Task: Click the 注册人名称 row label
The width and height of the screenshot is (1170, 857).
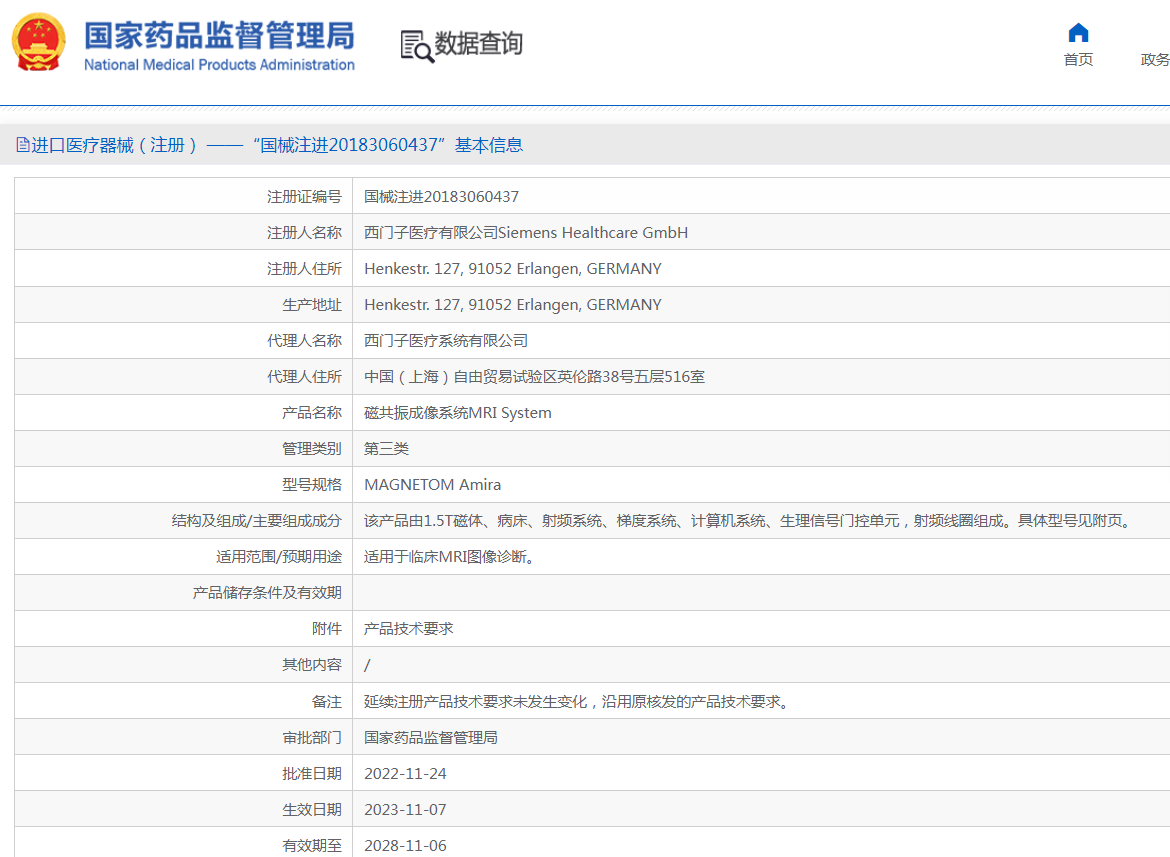Action: pos(304,233)
